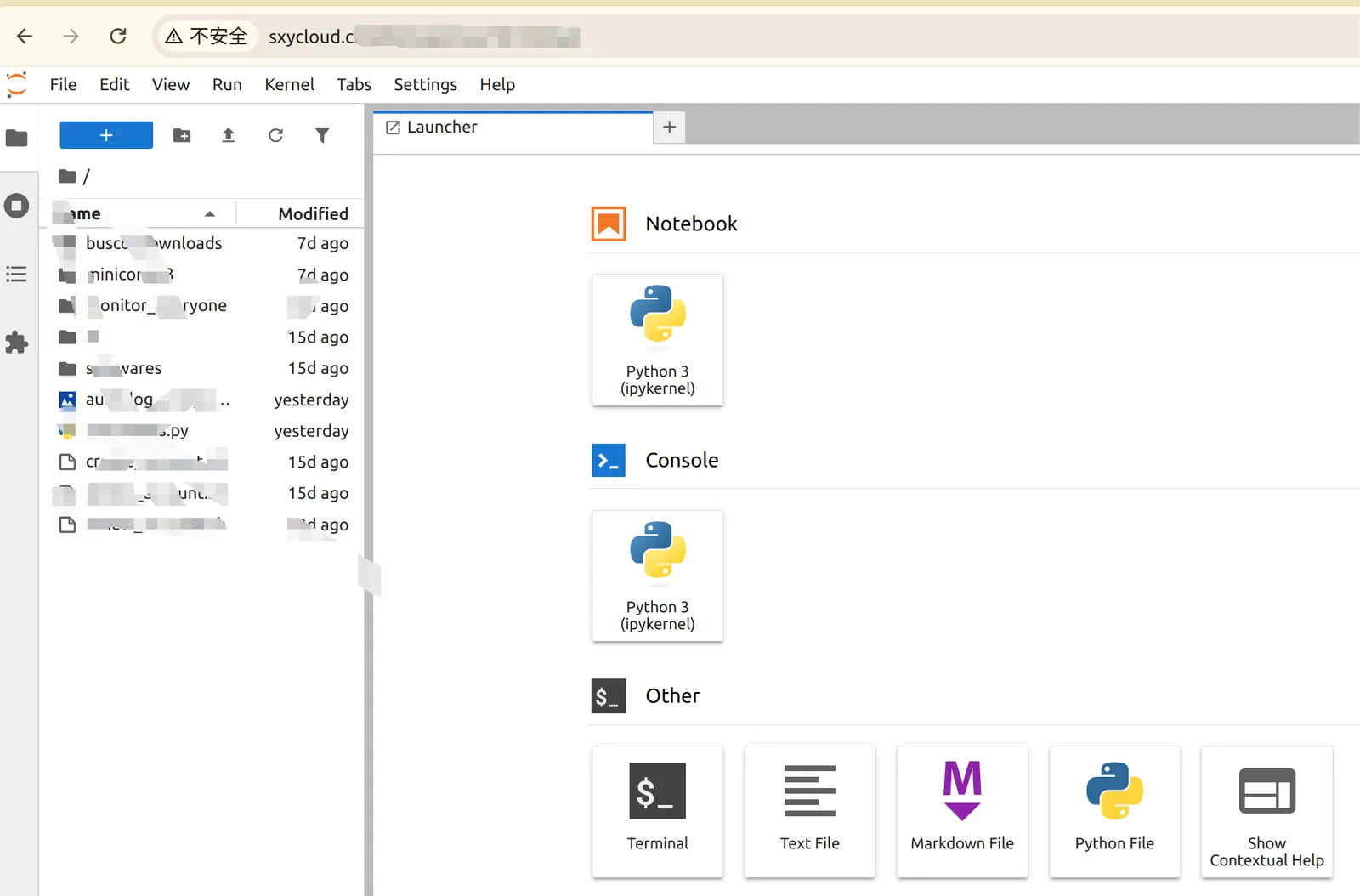Open the Extension Manager puzzle icon
This screenshot has width=1360, height=896.
click(x=17, y=343)
